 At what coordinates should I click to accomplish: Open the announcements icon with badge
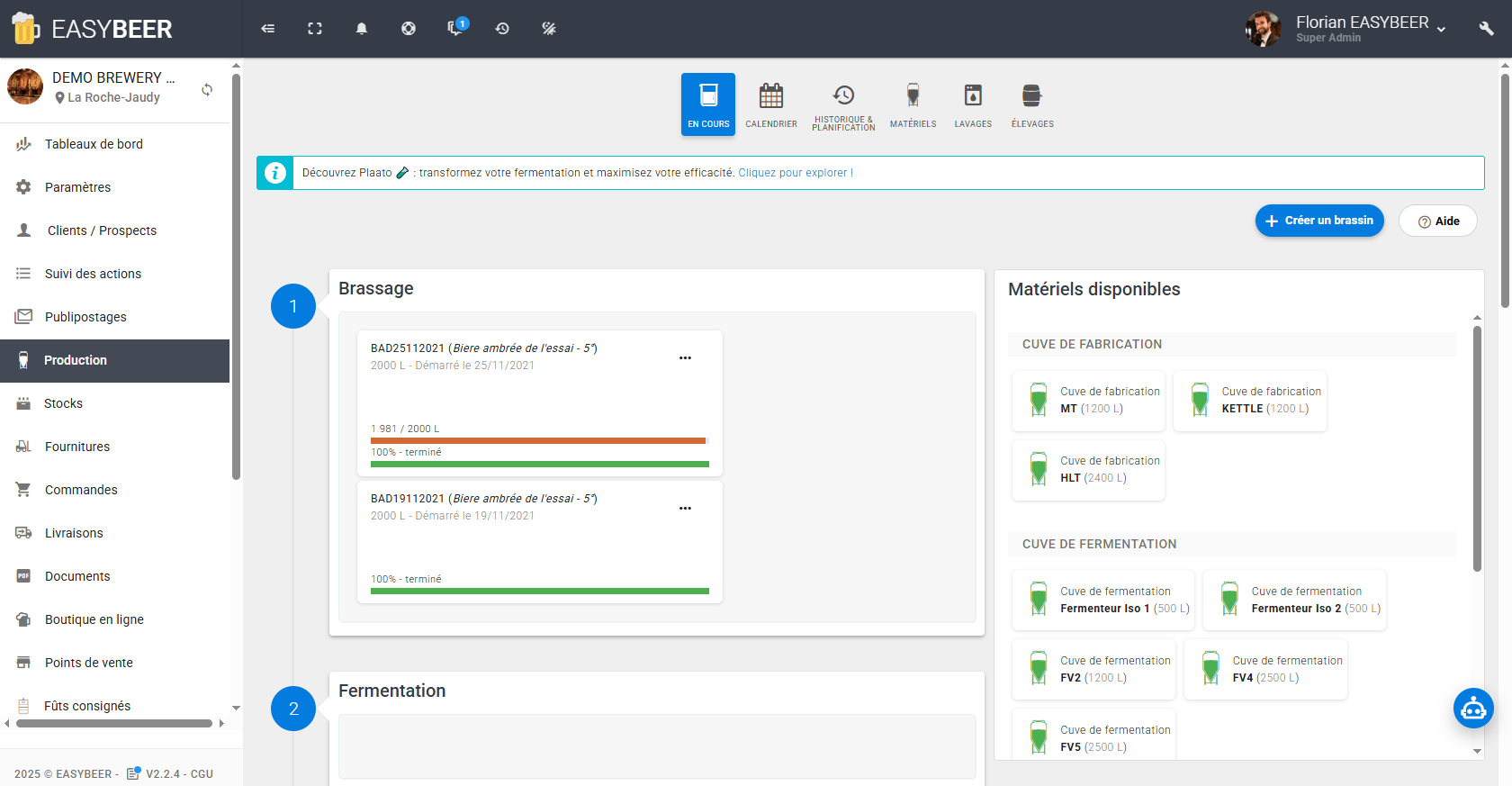pyautogui.click(x=456, y=29)
